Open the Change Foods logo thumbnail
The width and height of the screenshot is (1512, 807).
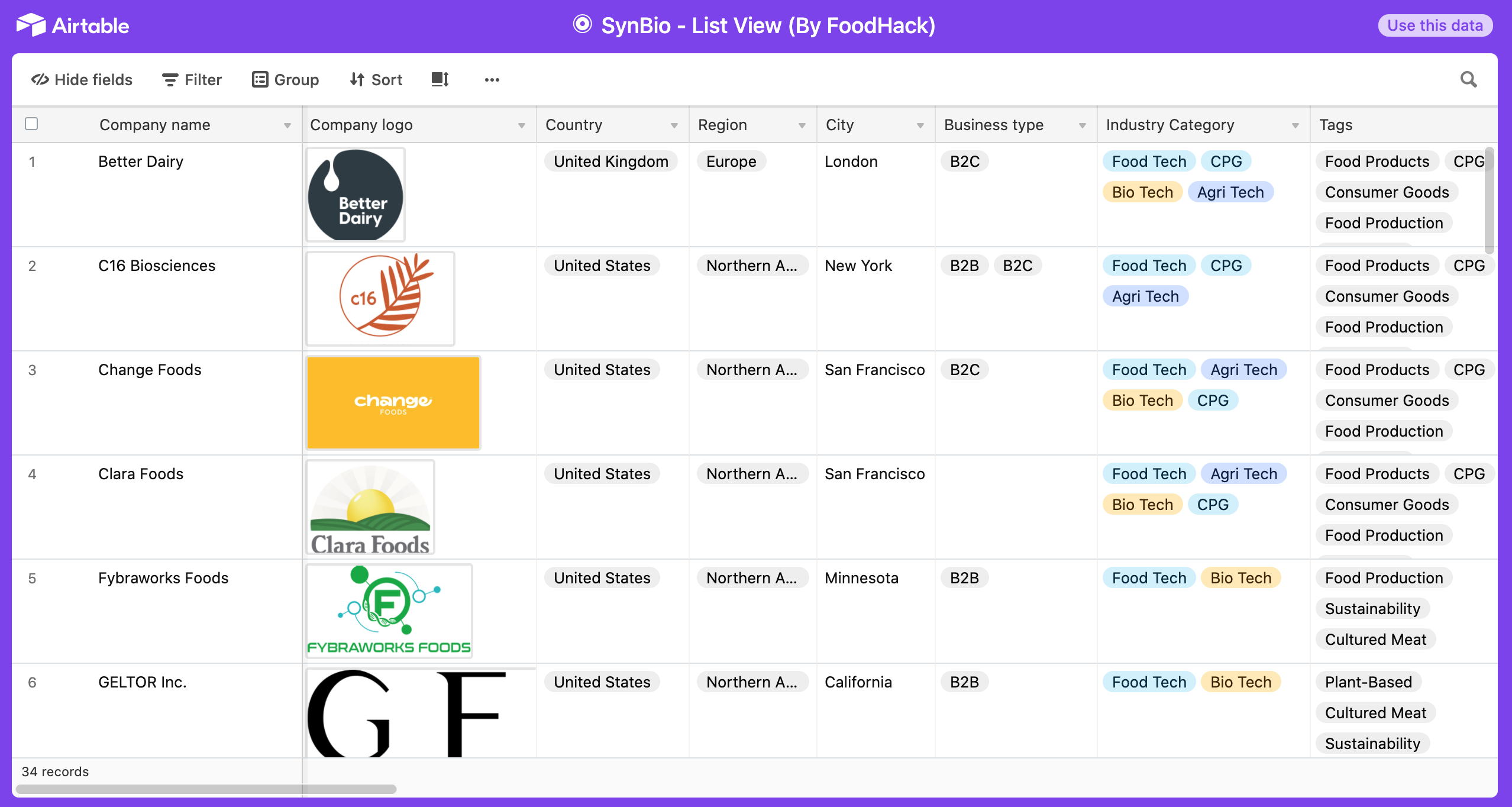click(x=393, y=403)
